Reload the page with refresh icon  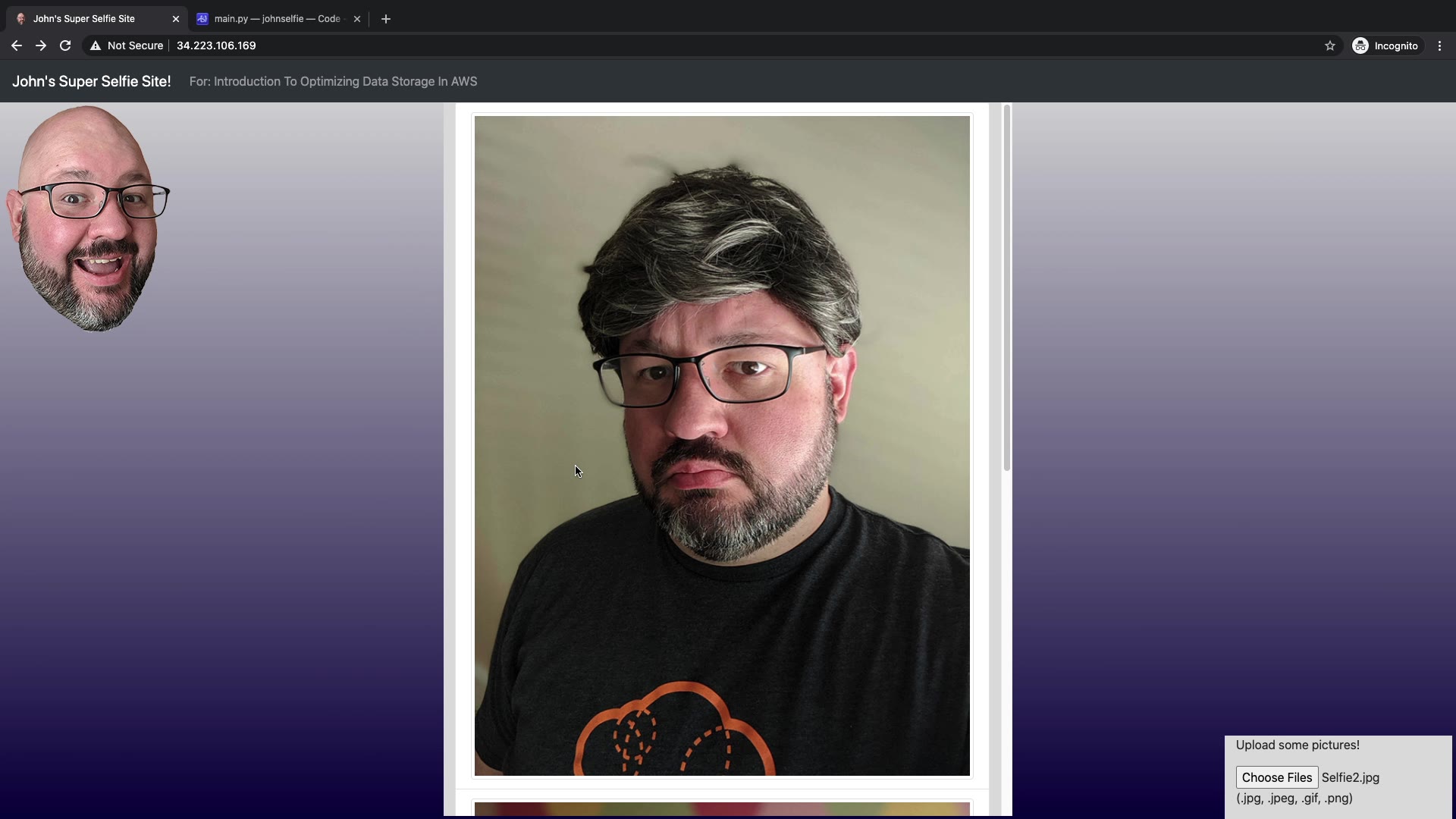point(65,45)
